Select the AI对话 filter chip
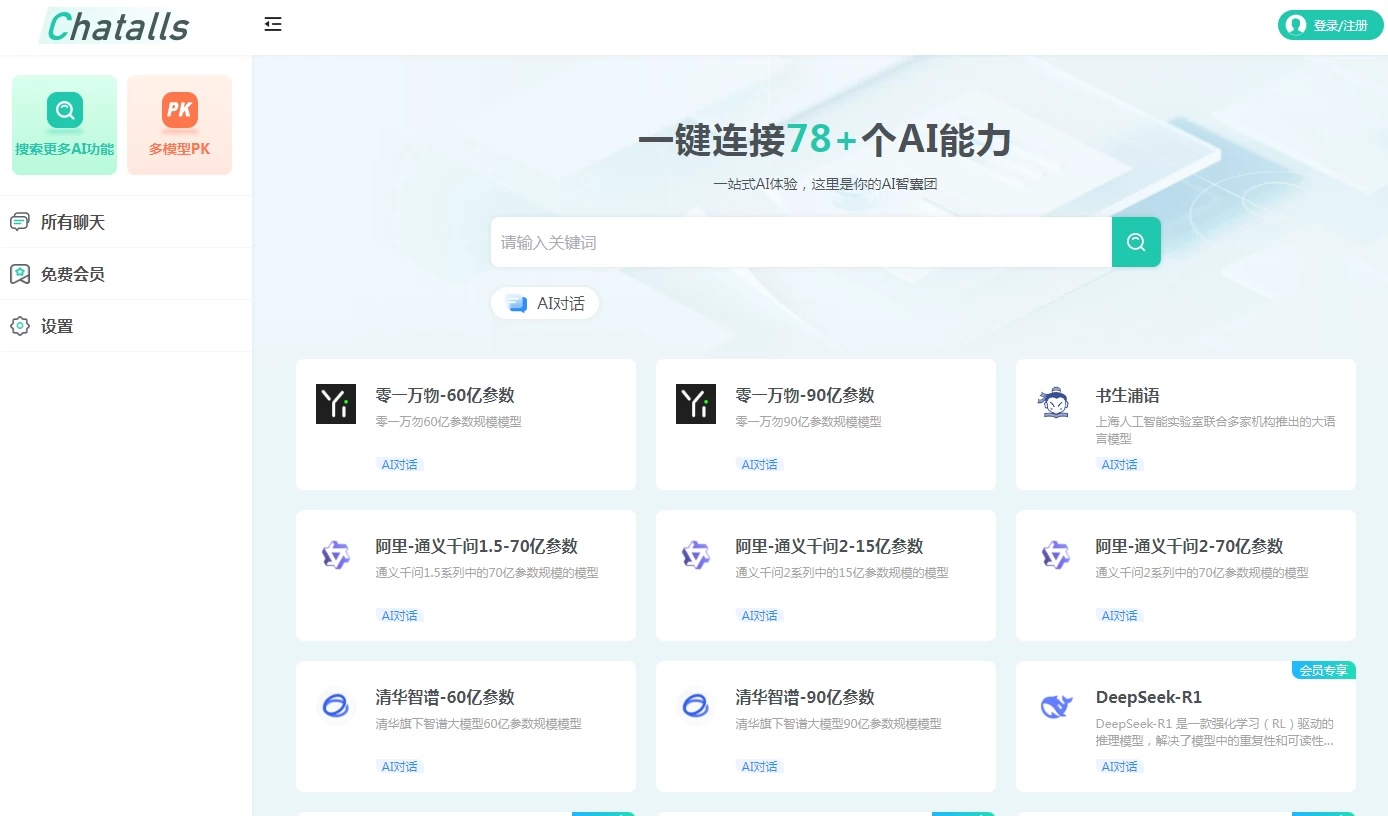This screenshot has width=1388, height=816. click(546, 303)
